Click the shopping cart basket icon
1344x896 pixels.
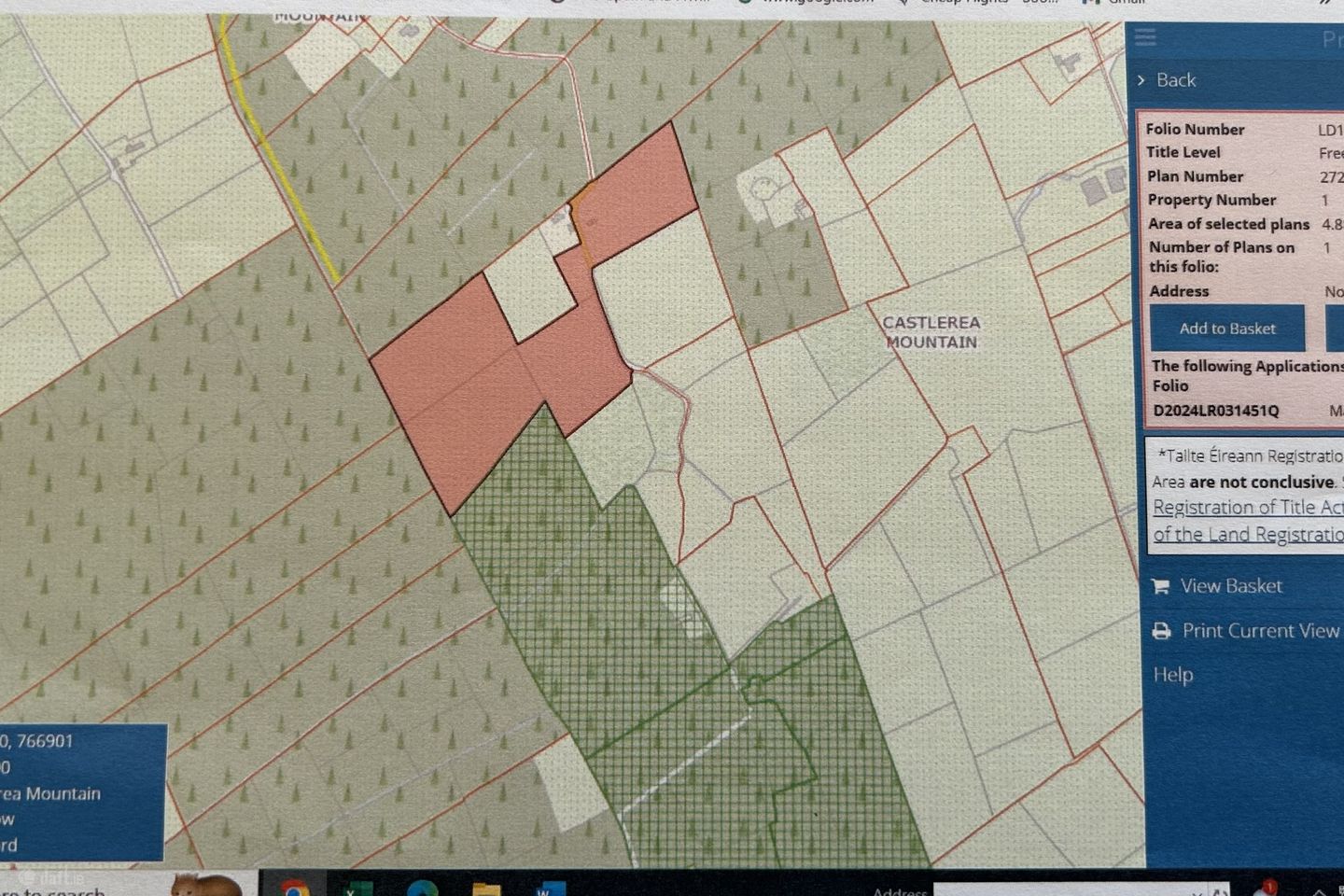(1160, 587)
